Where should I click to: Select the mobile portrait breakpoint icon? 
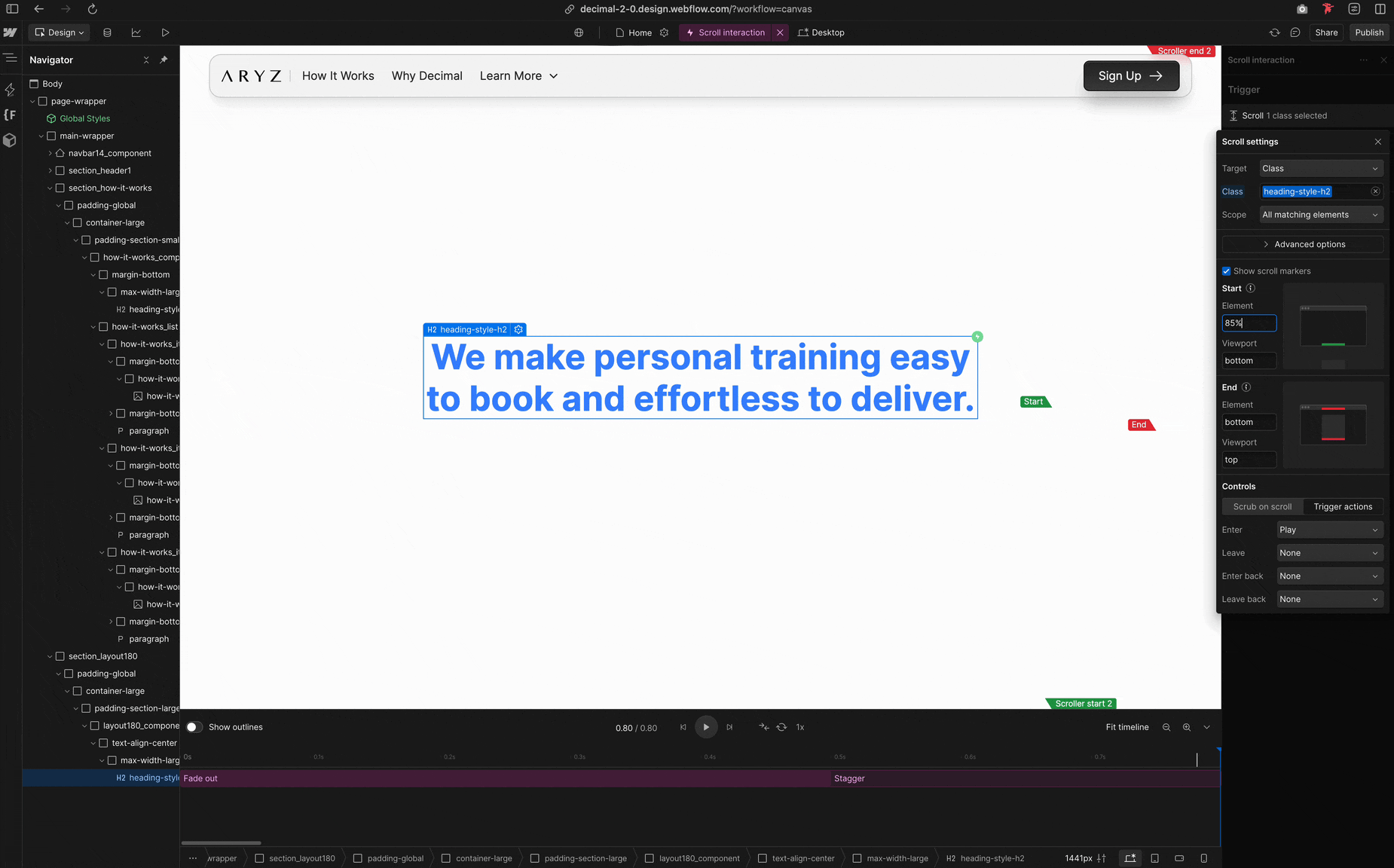tap(1204, 858)
